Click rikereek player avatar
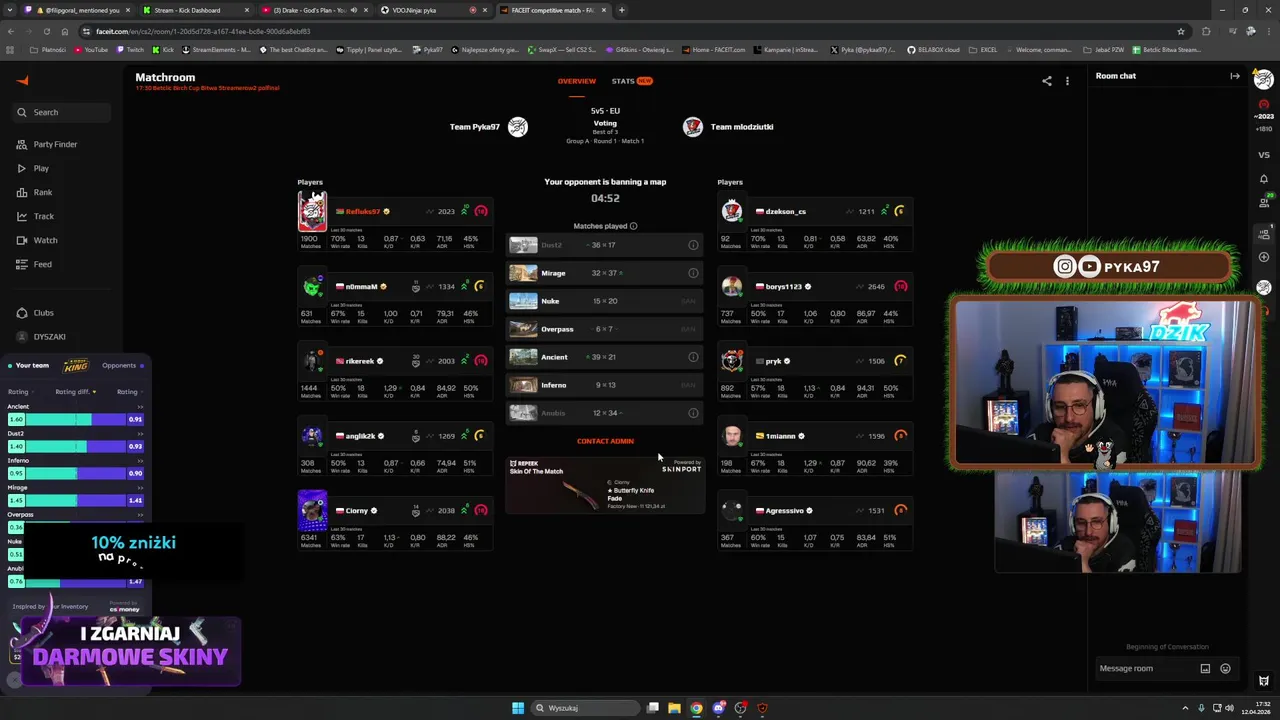The width and height of the screenshot is (1280, 720). pyautogui.click(x=312, y=361)
